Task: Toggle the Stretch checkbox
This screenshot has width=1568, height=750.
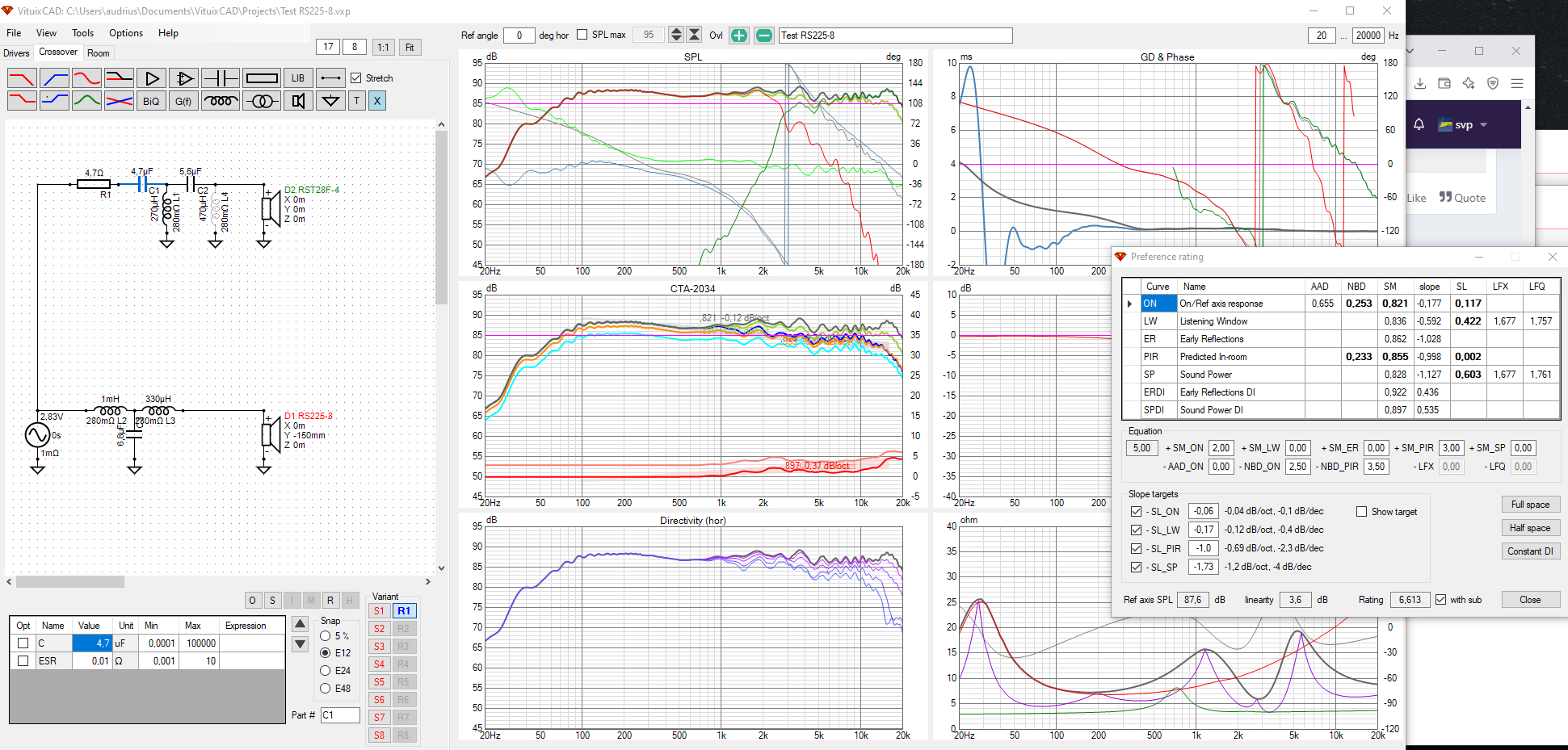Action: coord(356,78)
